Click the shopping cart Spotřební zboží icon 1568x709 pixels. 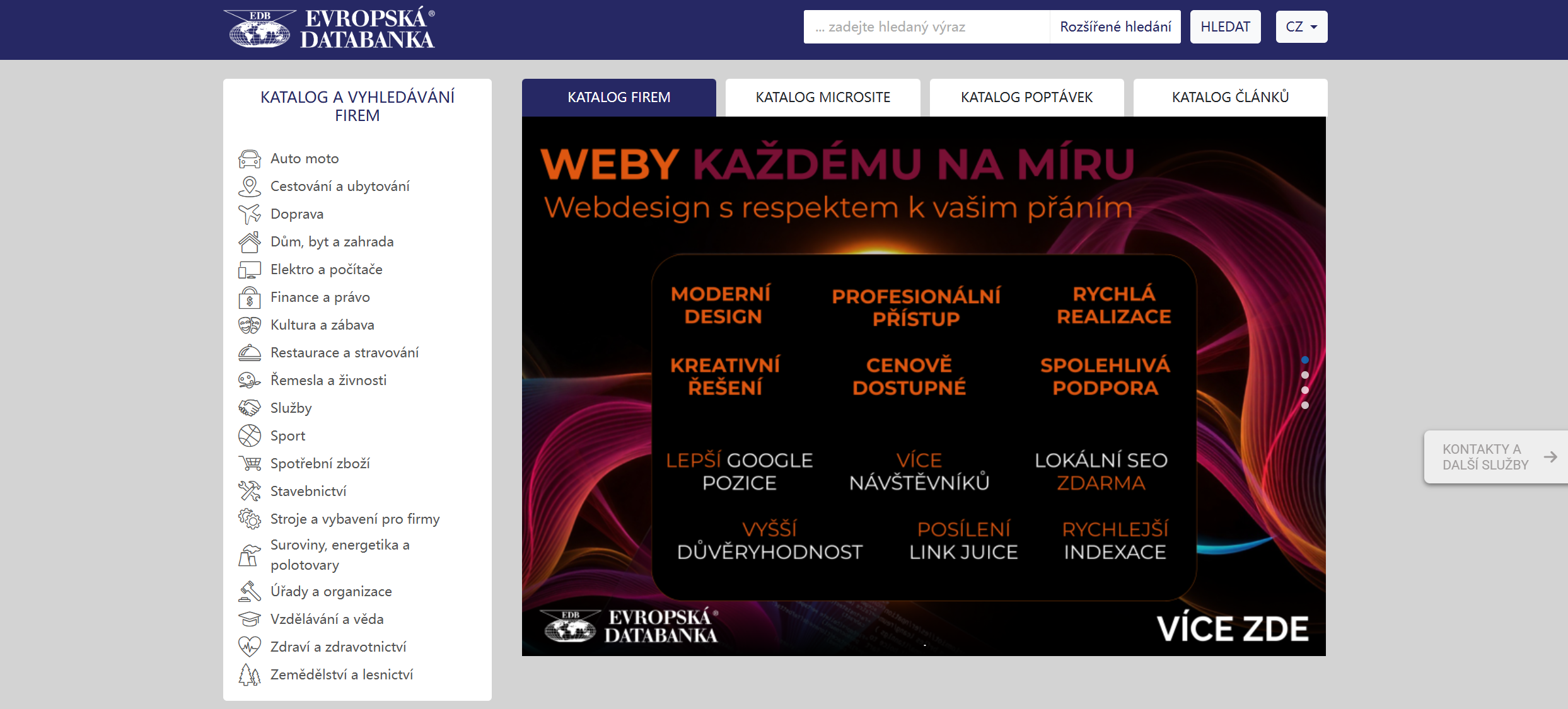(x=250, y=464)
